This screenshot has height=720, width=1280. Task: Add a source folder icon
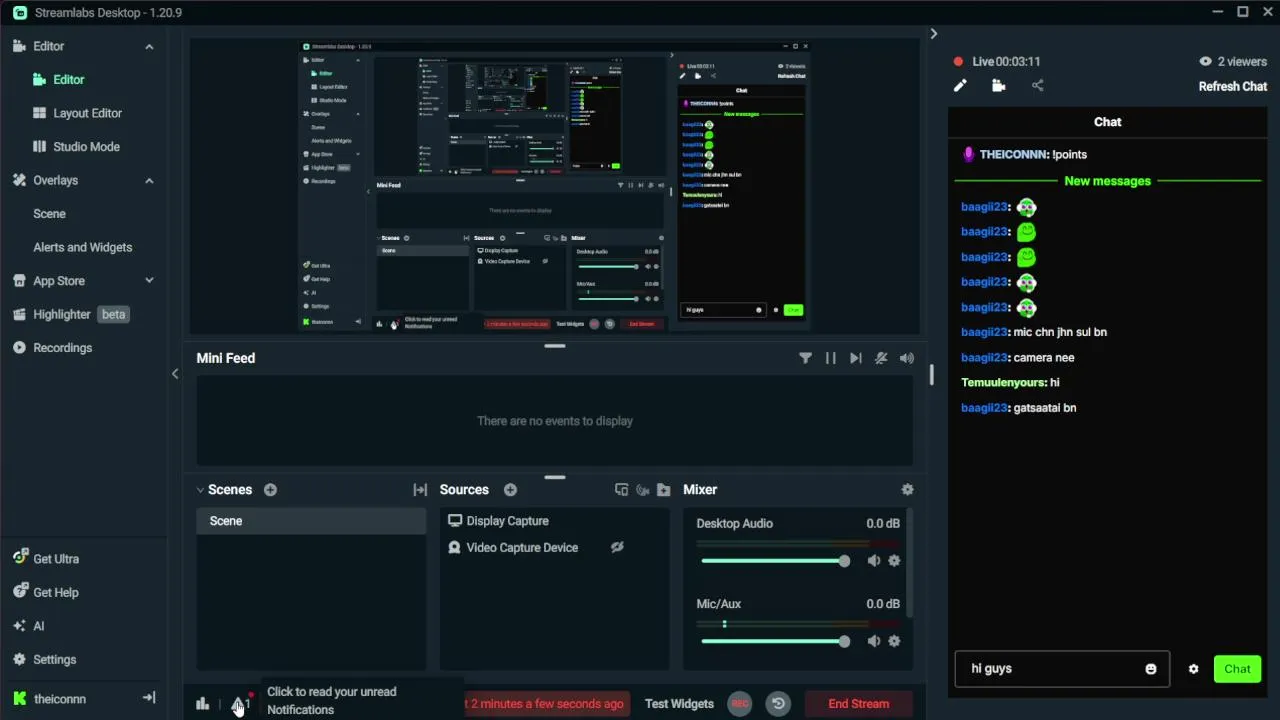click(663, 490)
